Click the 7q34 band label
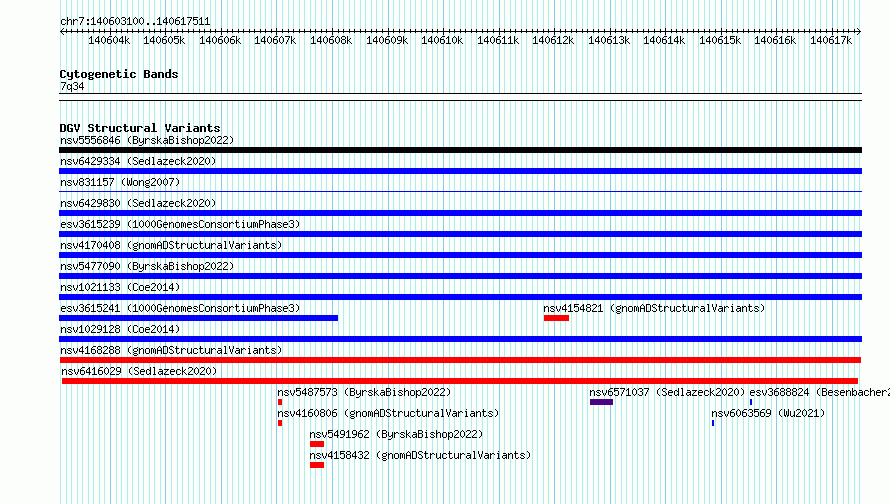 (x=72, y=86)
